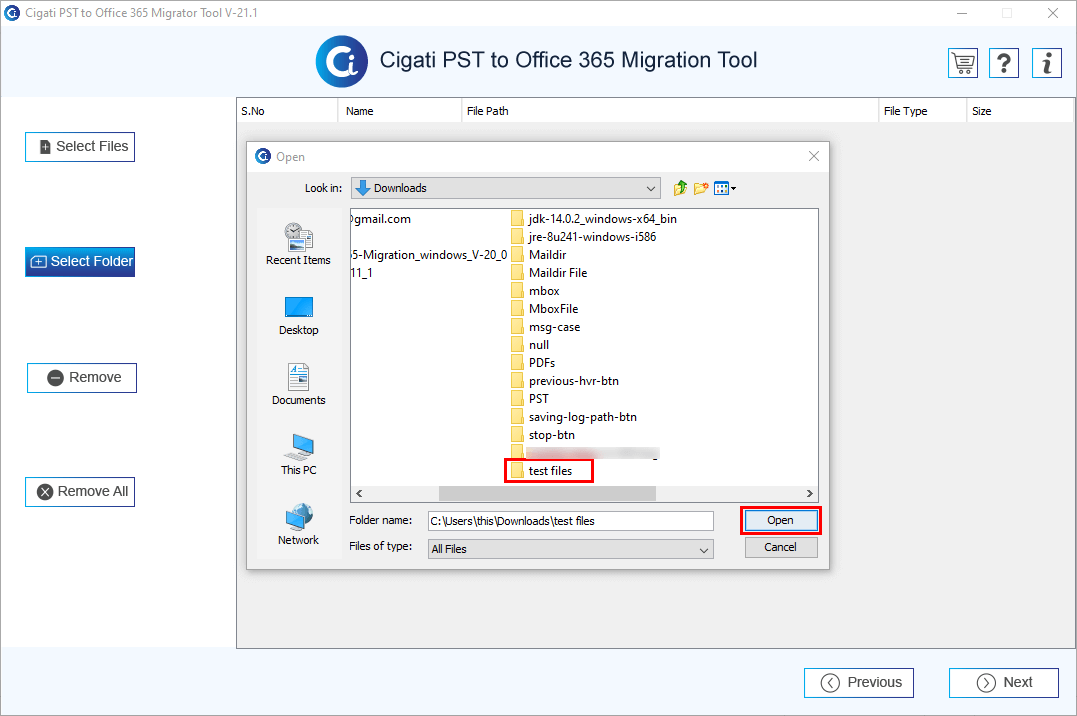Screen dimensions: 1077x716
Task: Click the File Path column header
Action: tap(670, 111)
